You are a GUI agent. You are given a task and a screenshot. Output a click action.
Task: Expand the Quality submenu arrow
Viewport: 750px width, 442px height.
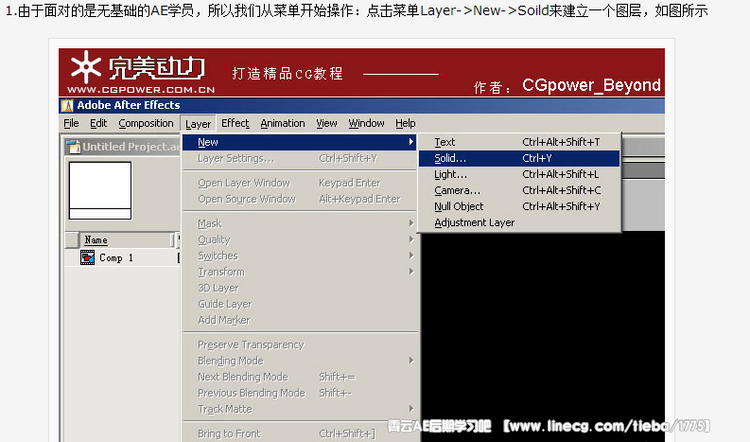pos(411,239)
